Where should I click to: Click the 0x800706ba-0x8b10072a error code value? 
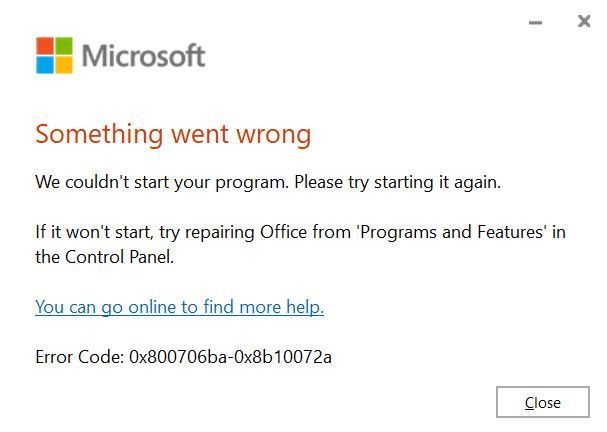(x=230, y=356)
